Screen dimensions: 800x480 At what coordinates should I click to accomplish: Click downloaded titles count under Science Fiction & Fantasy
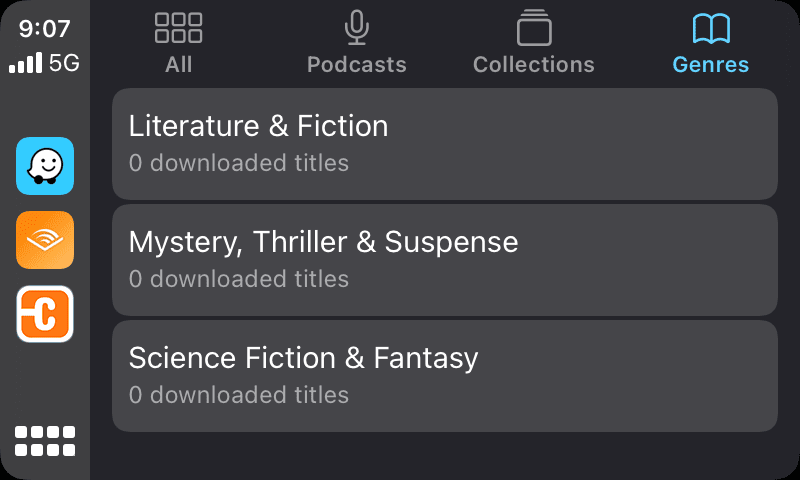[239, 394]
